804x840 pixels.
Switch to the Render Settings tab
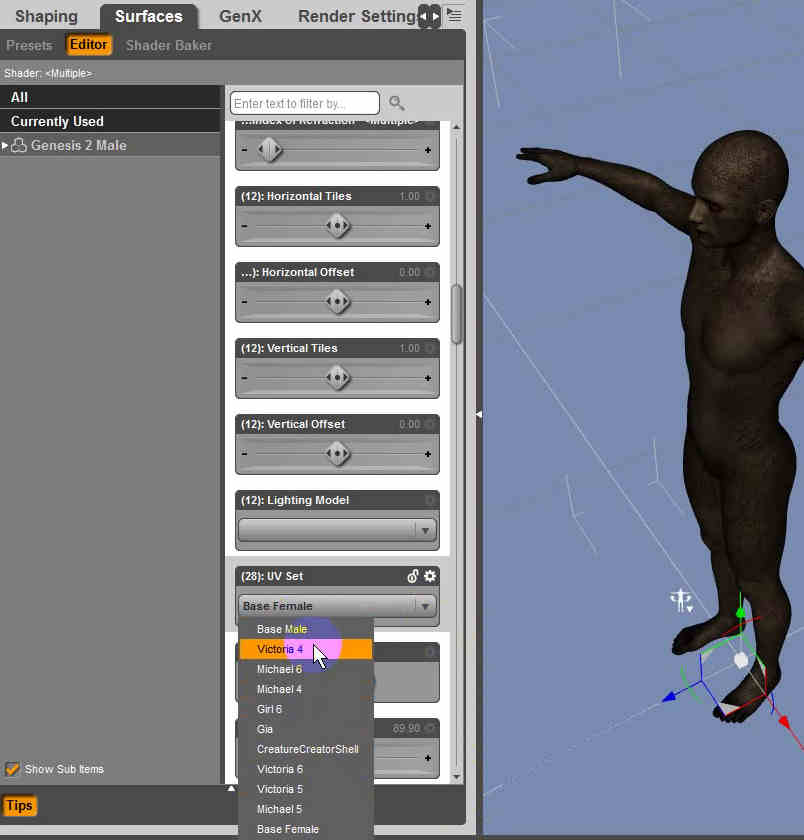[357, 17]
